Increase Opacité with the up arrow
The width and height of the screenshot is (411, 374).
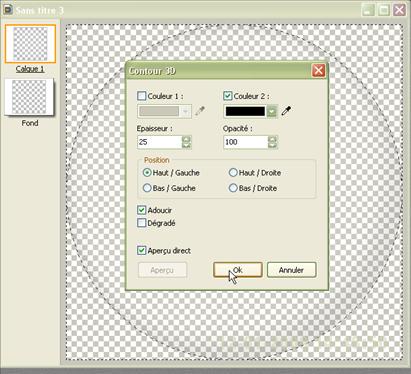click(272, 139)
